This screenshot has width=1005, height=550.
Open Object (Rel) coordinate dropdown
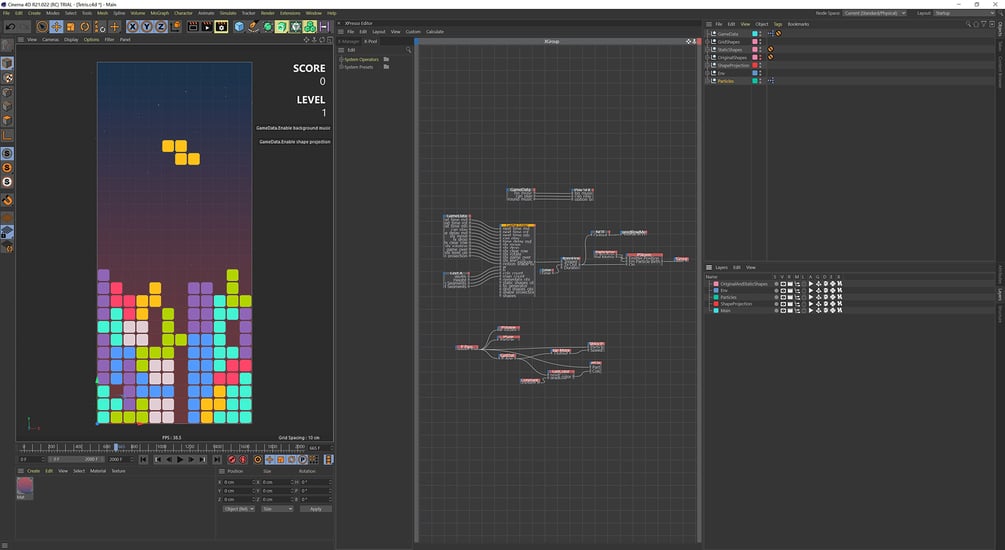(x=238, y=508)
